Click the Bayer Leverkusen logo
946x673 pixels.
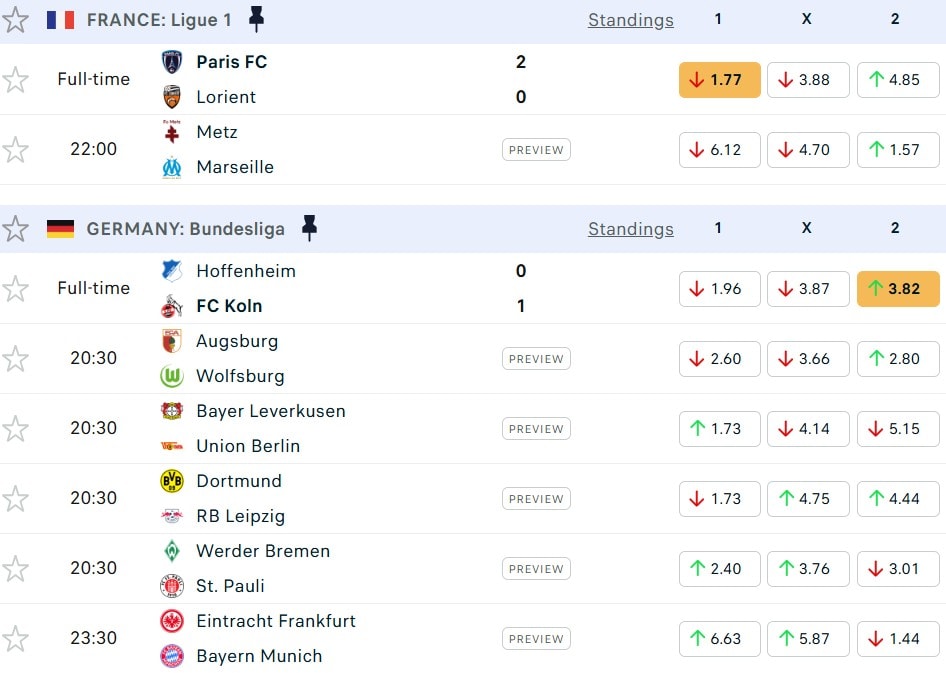click(x=172, y=411)
